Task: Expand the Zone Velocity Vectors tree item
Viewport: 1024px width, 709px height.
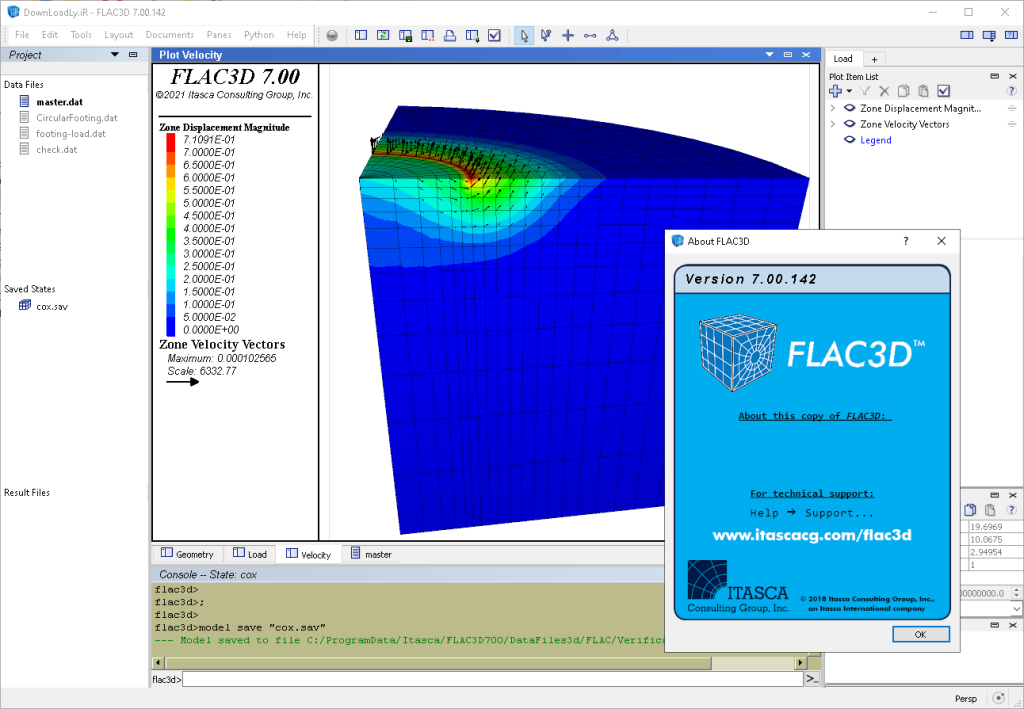Action: [x=834, y=124]
